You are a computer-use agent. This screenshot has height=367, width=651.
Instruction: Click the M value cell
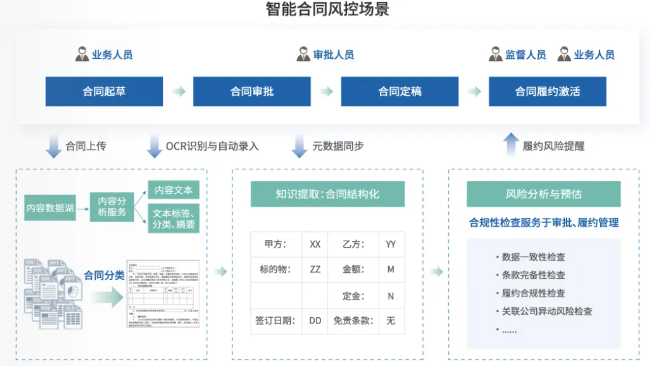391,269
